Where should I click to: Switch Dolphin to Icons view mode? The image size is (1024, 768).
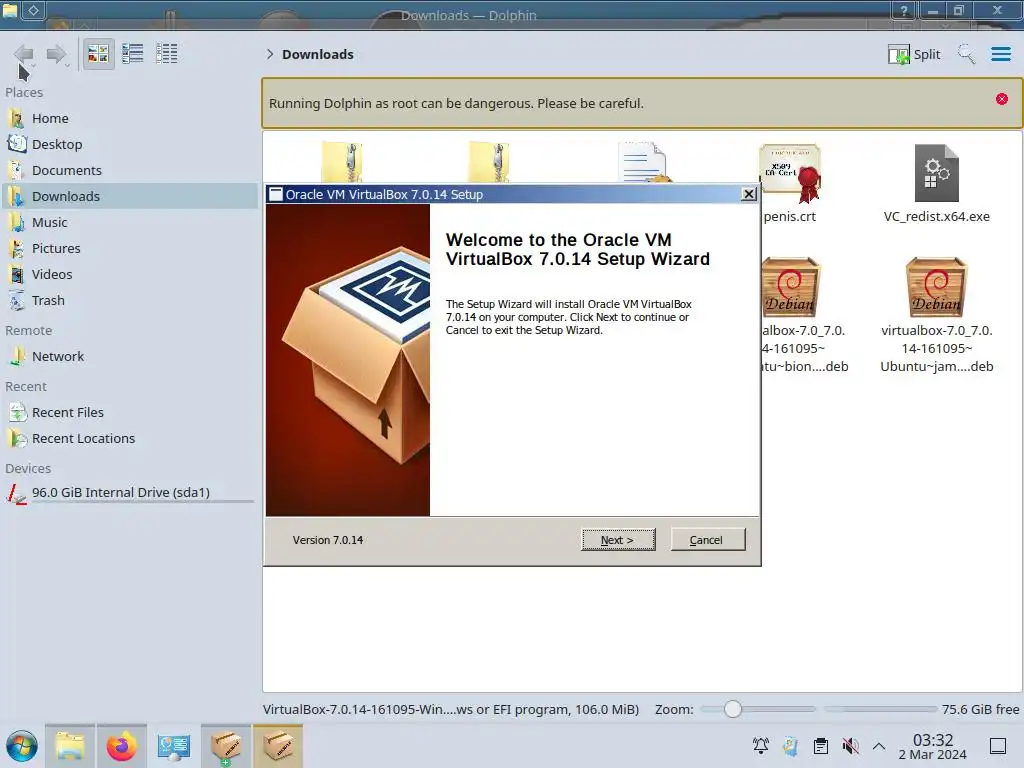click(x=98, y=54)
